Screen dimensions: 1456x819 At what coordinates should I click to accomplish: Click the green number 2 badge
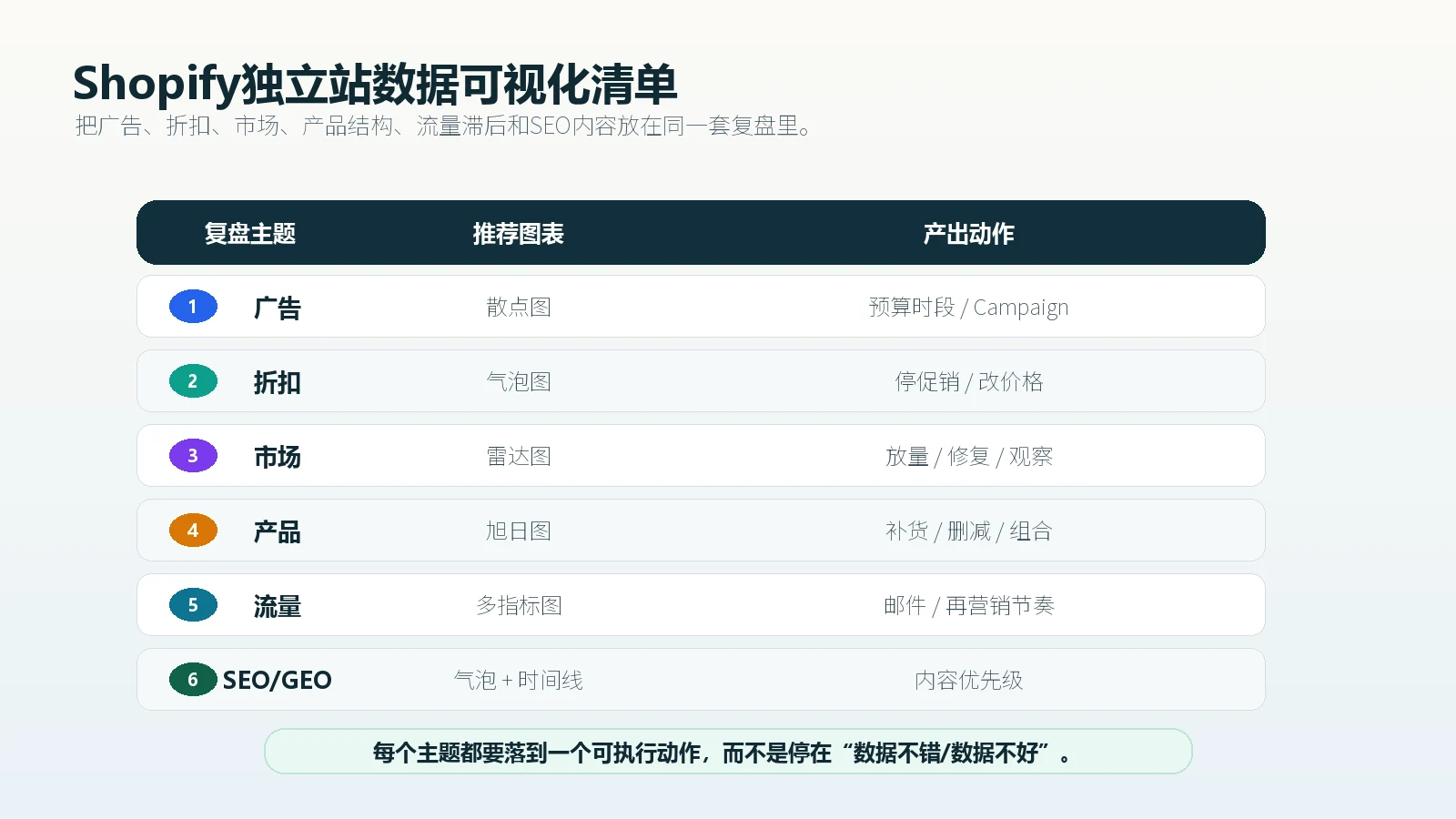tap(193, 381)
